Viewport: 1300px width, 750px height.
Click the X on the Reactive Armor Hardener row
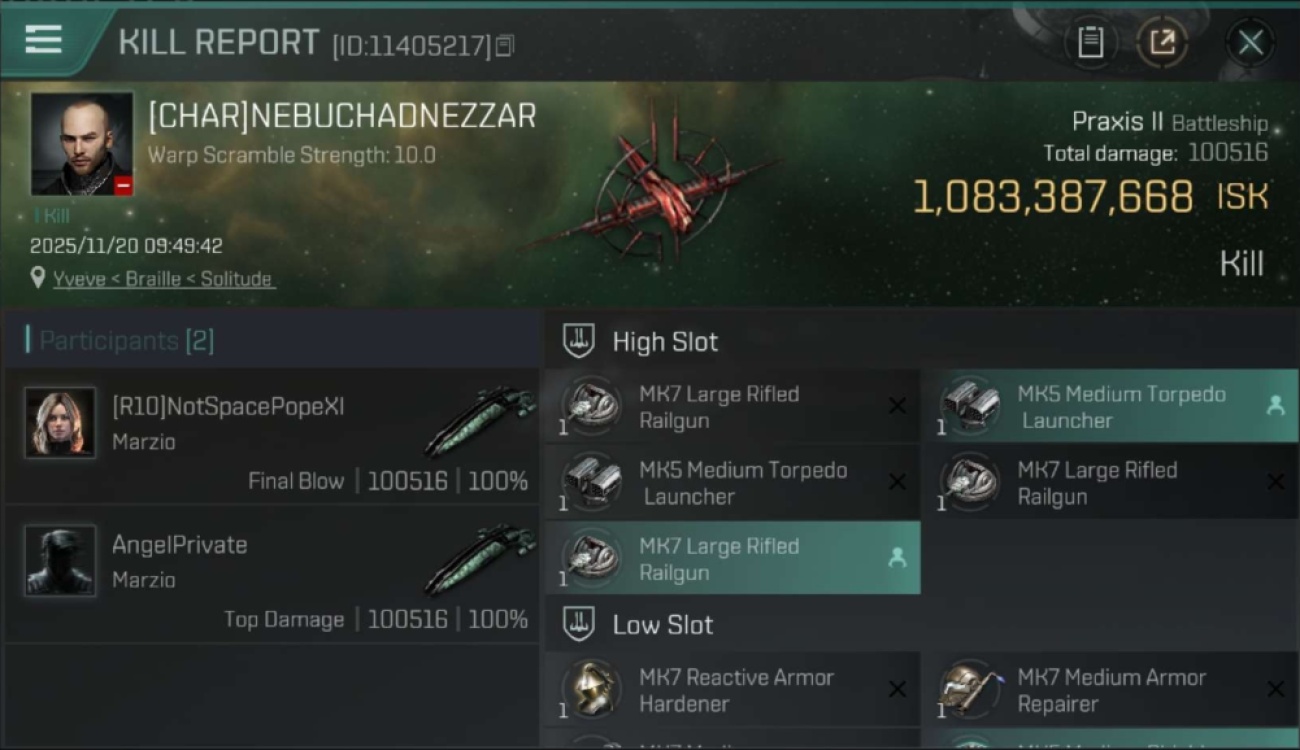[x=897, y=689]
